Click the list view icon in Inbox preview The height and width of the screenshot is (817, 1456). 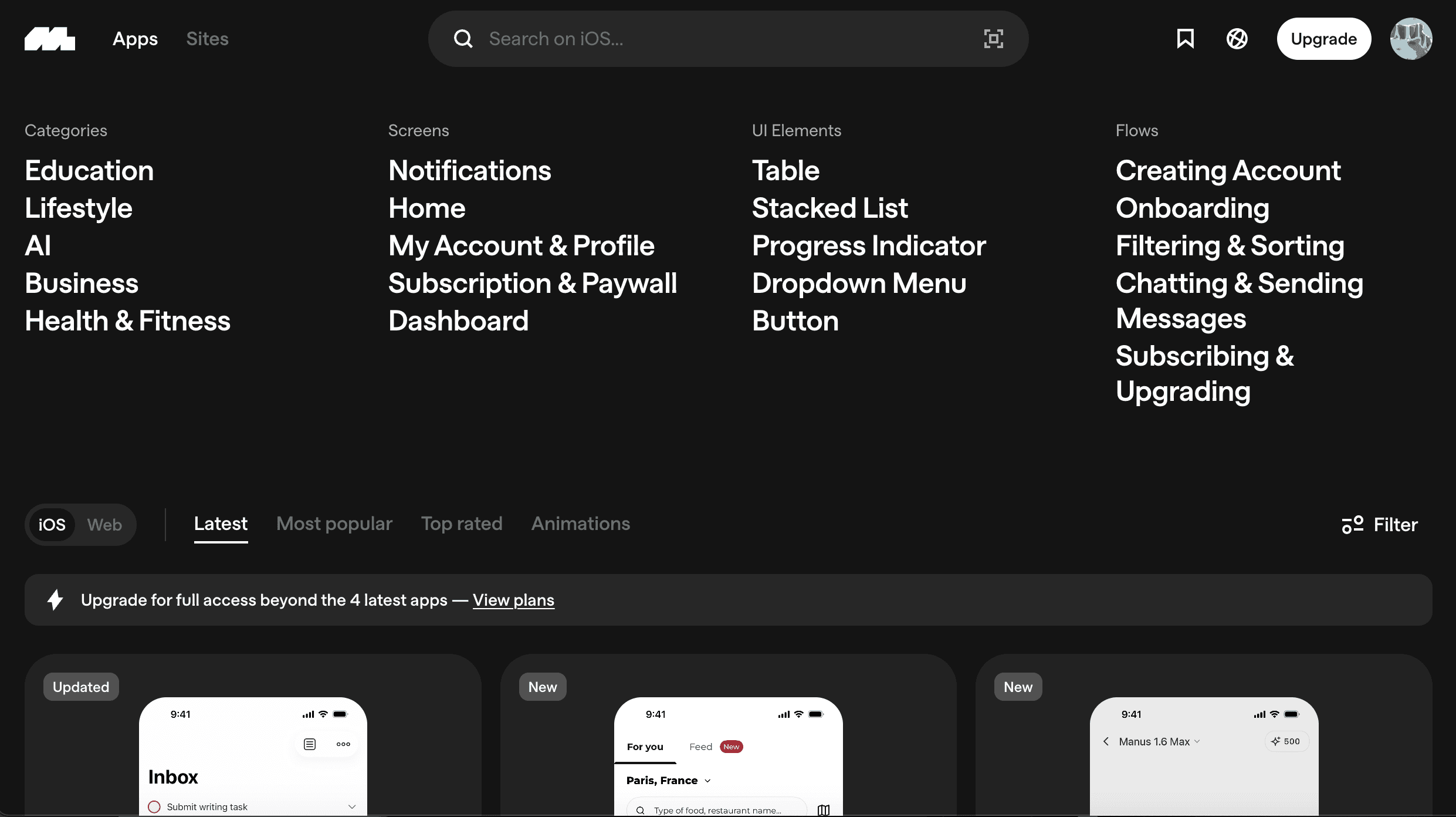coord(310,744)
